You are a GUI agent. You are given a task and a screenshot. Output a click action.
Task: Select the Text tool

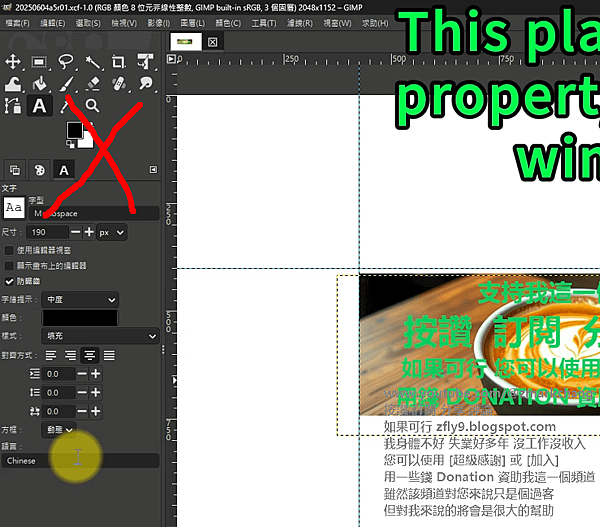coord(39,106)
